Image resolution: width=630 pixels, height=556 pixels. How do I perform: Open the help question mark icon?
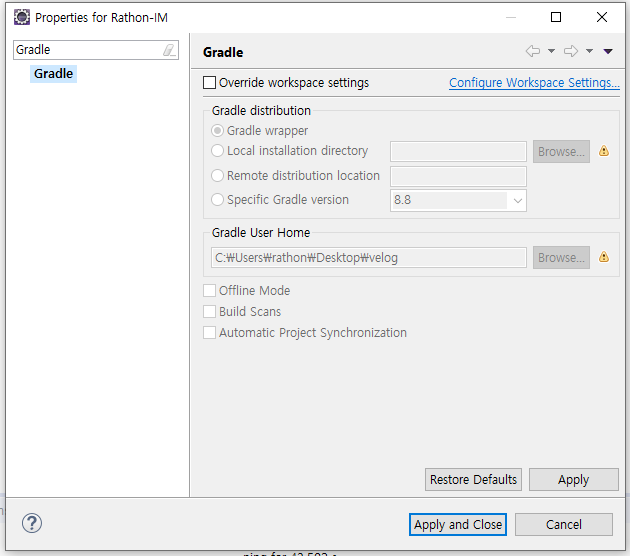[32, 523]
